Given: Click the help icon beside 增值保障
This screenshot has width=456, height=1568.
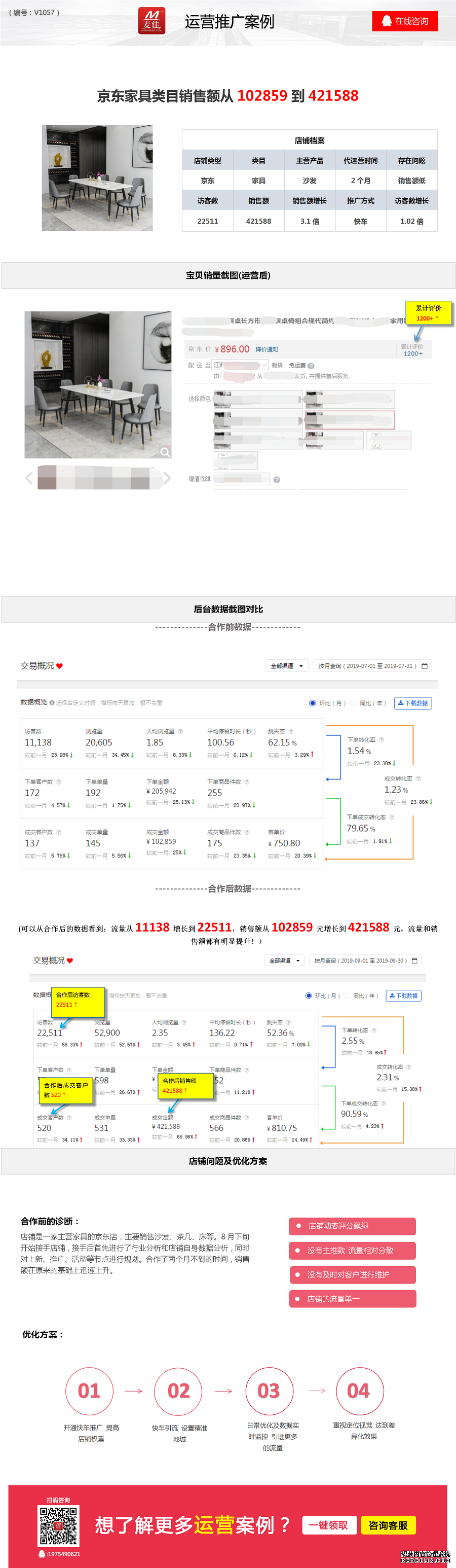Looking at the screenshot, I should click(277, 480).
